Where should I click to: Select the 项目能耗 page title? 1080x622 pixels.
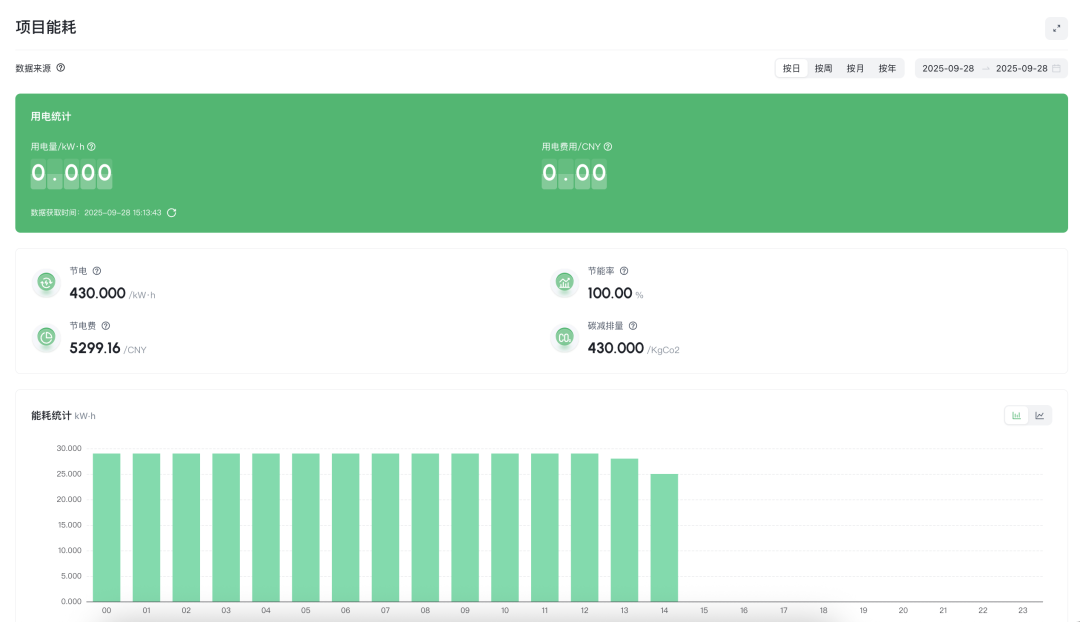tap(45, 28)
